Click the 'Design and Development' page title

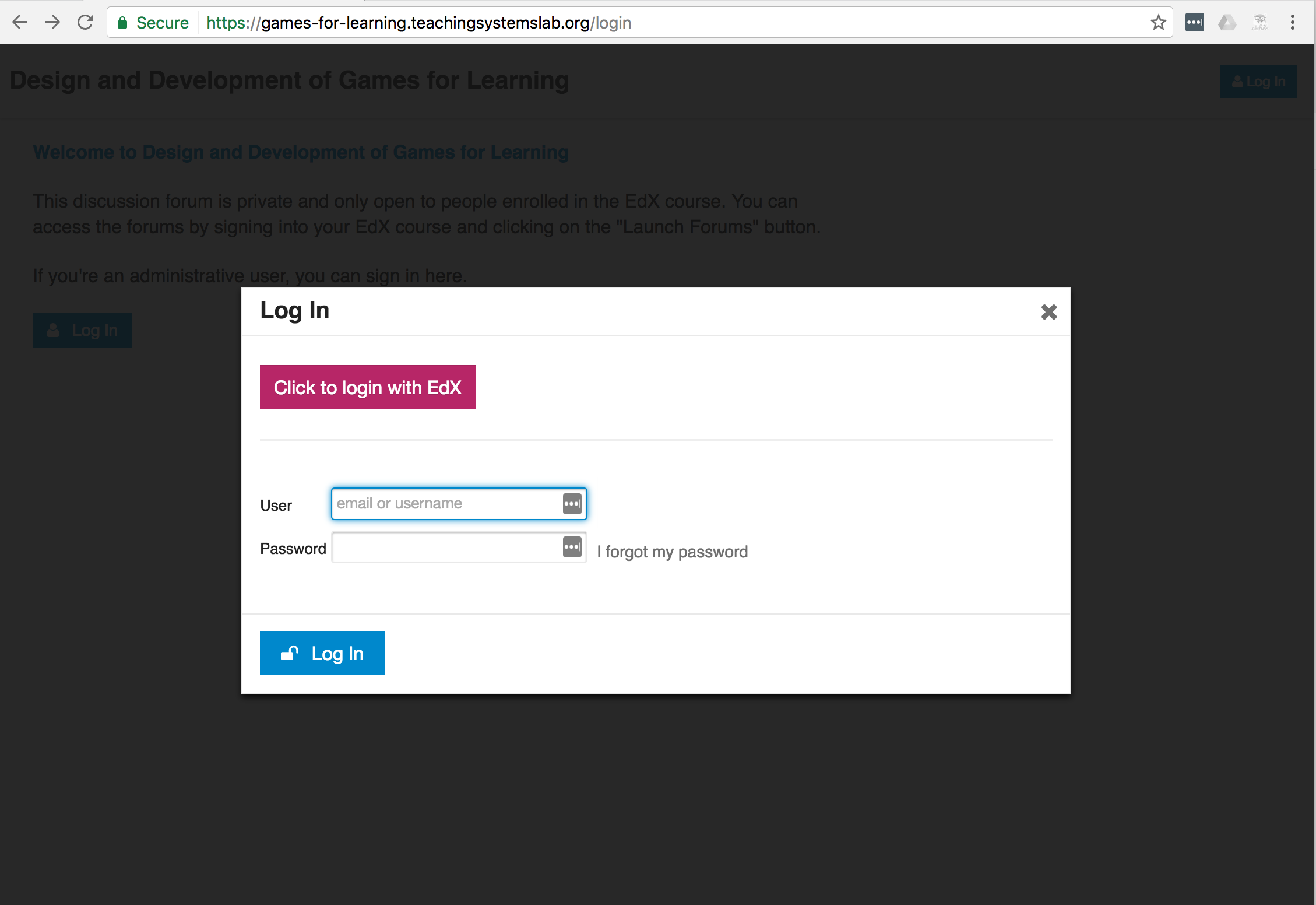click(289, 81)
